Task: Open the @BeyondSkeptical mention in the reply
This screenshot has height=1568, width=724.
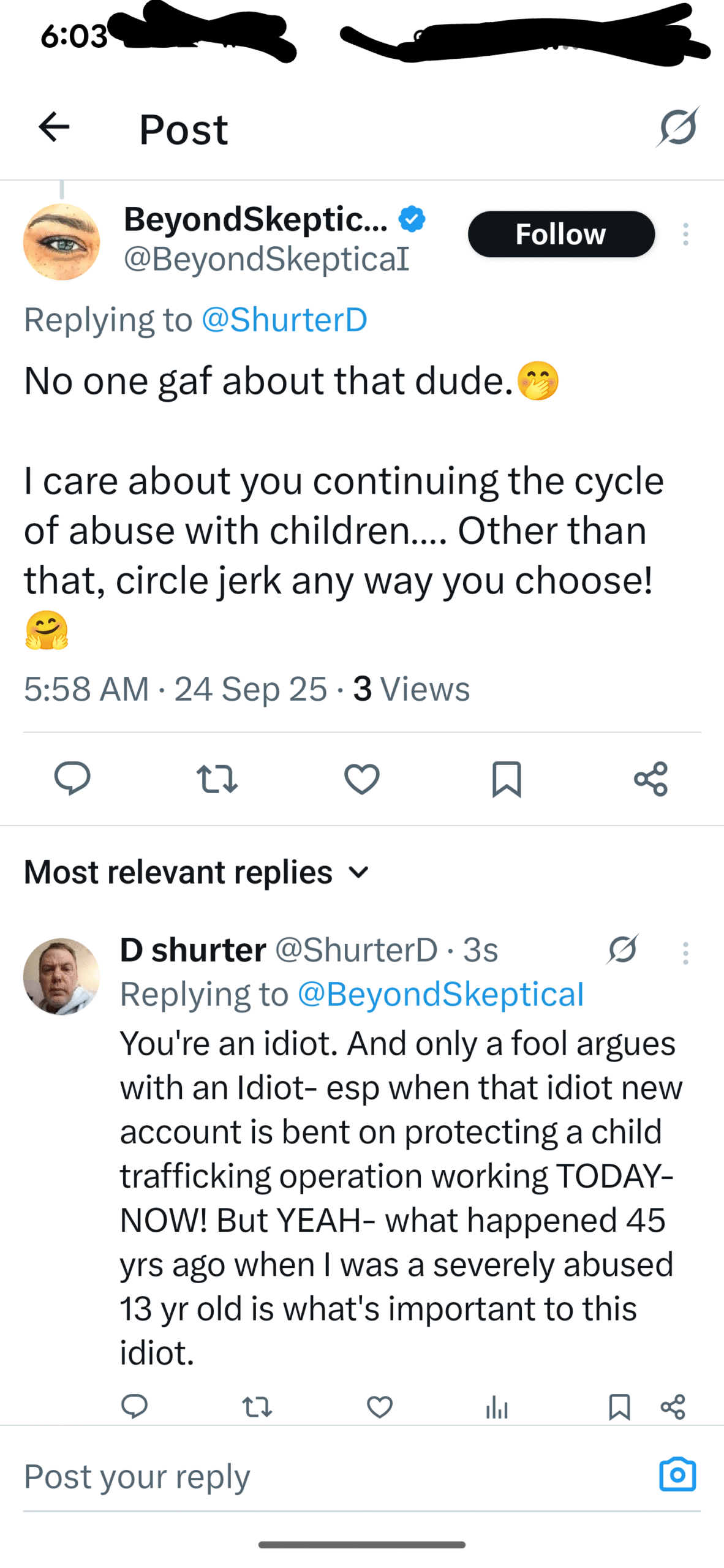Action: [x=440, y=994]
